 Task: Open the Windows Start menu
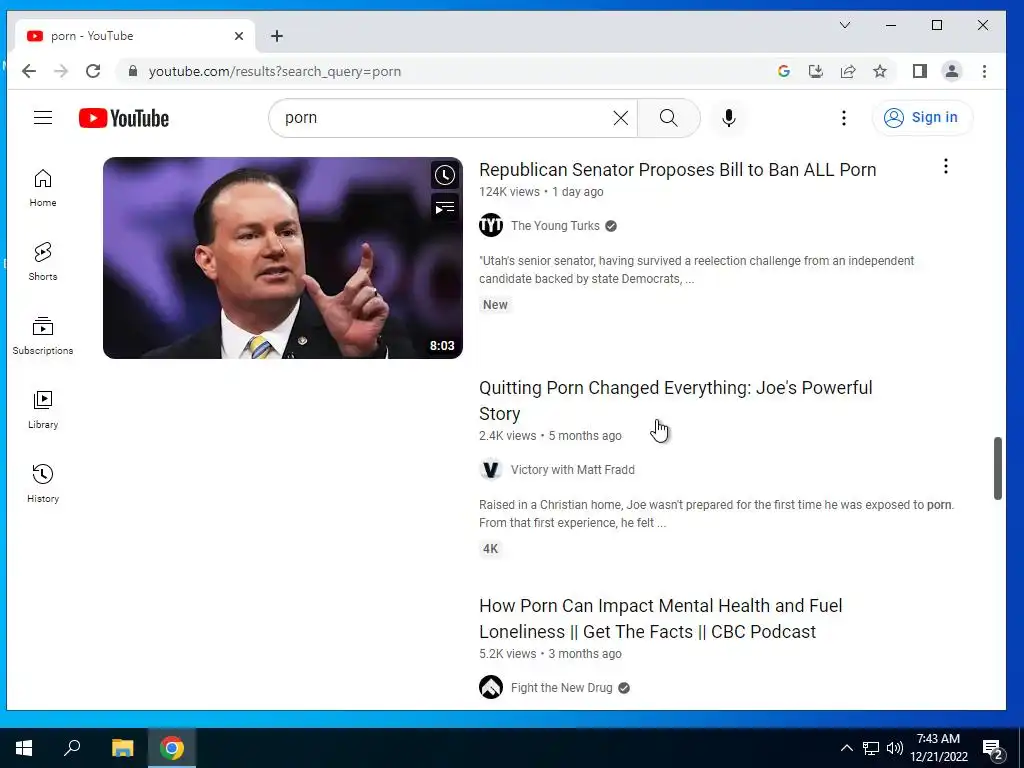click(x=24, y=748)
